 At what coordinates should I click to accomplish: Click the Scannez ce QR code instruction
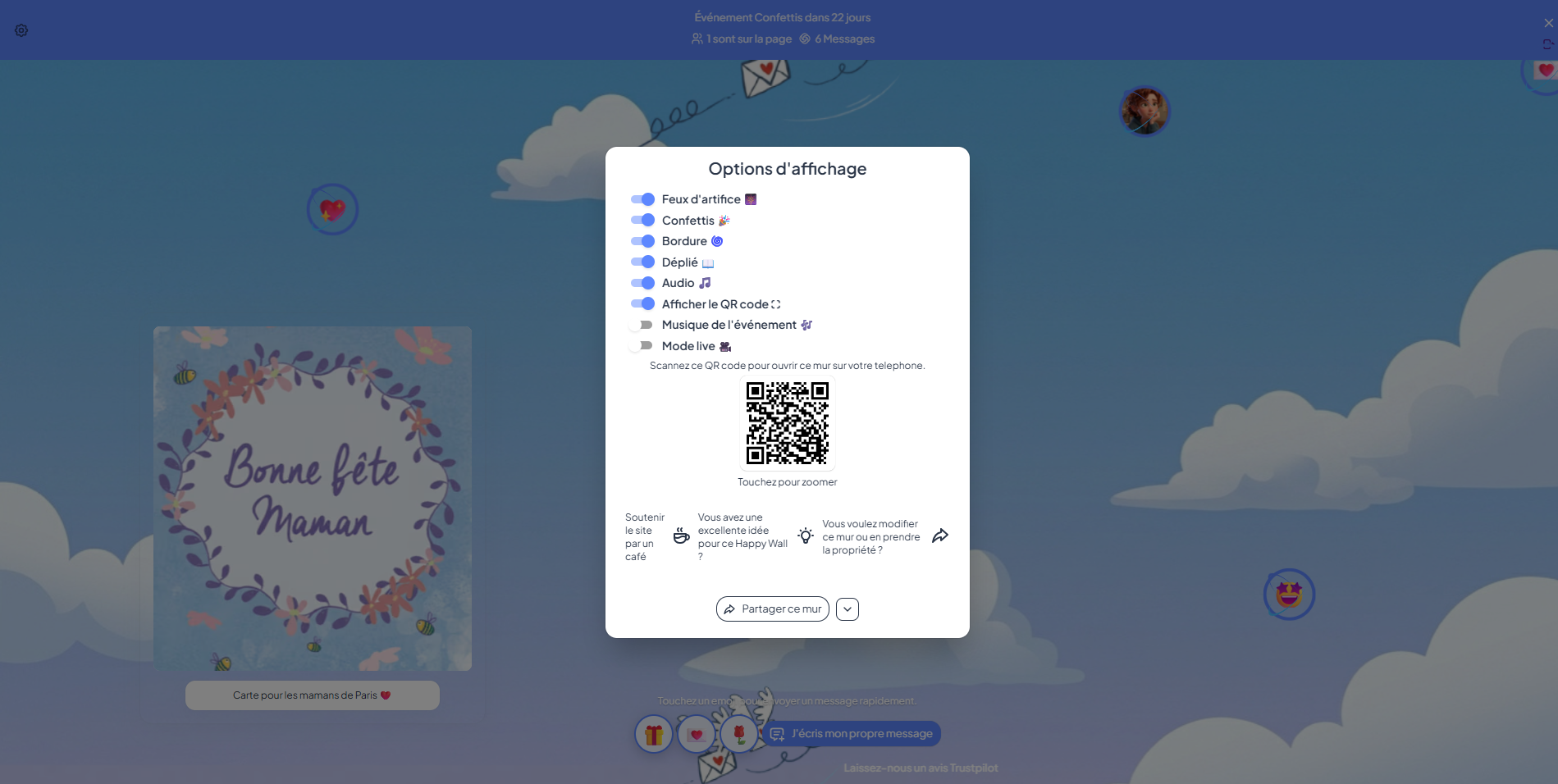(x=788, y=366)
